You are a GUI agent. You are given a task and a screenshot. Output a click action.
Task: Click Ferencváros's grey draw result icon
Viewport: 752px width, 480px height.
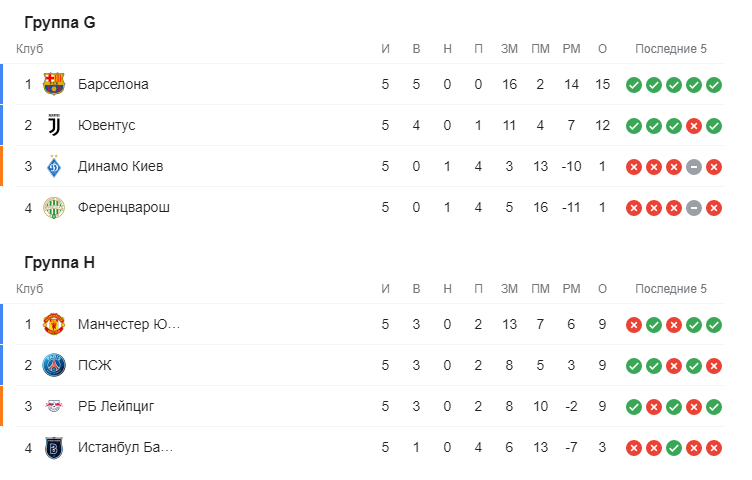click(x=693, y=208)
